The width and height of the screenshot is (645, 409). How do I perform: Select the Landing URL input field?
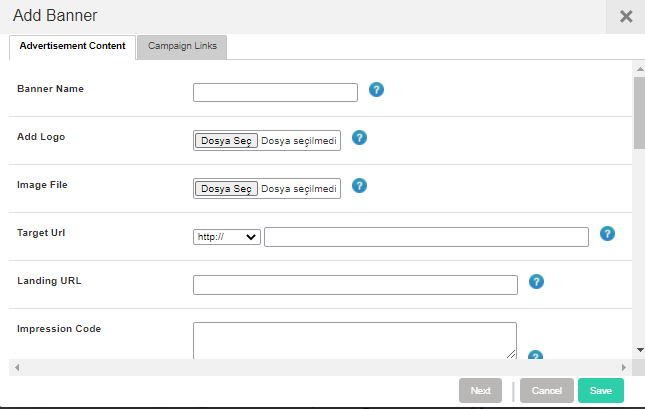pyautogui.click(x=355, y=285)
